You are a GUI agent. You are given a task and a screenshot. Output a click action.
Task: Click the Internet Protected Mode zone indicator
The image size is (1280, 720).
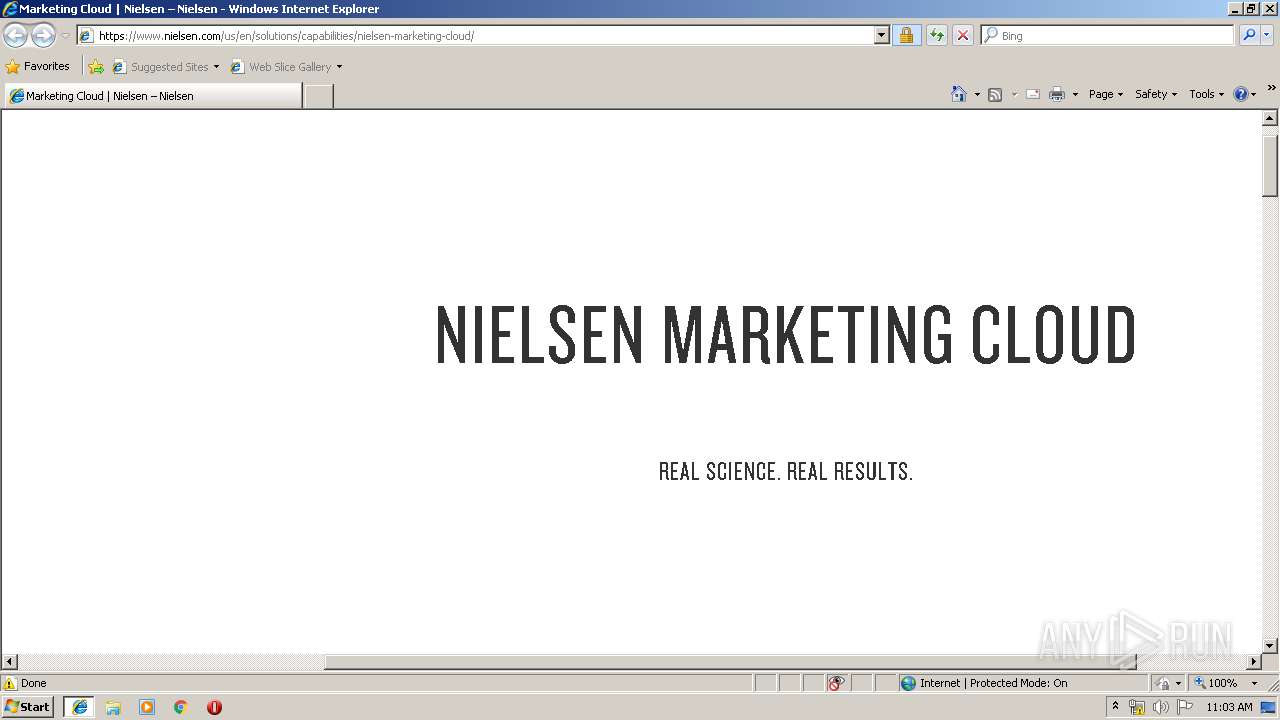click(1023, 683)
